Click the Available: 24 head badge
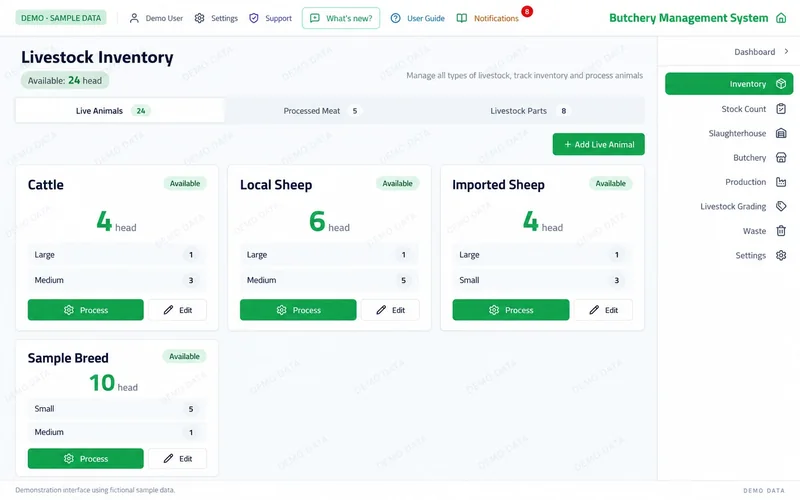 (65, 80)
